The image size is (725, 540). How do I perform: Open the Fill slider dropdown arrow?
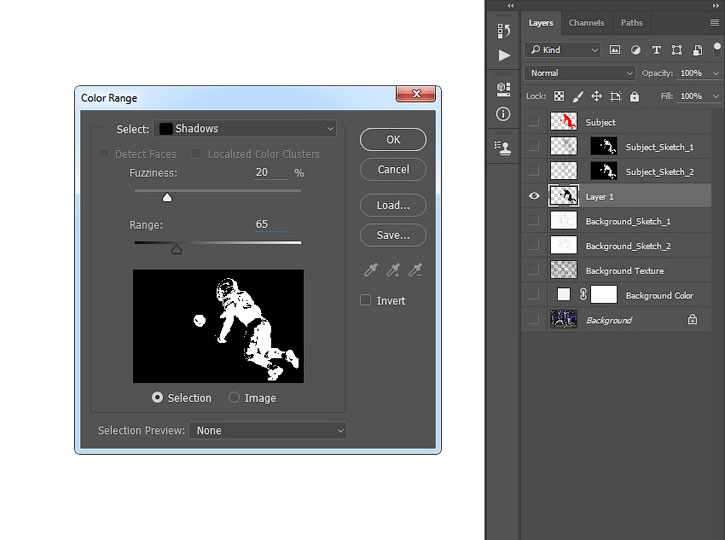coord(716,96)
